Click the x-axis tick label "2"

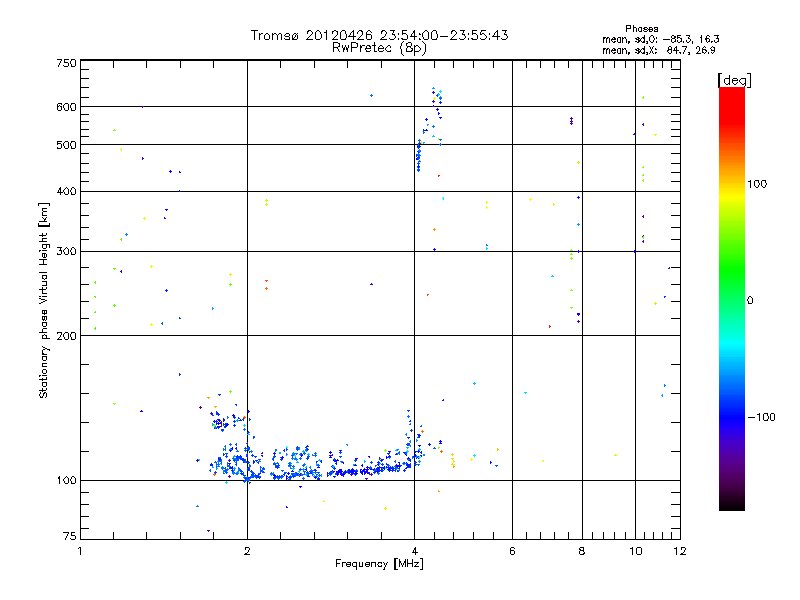click(247, 552)
